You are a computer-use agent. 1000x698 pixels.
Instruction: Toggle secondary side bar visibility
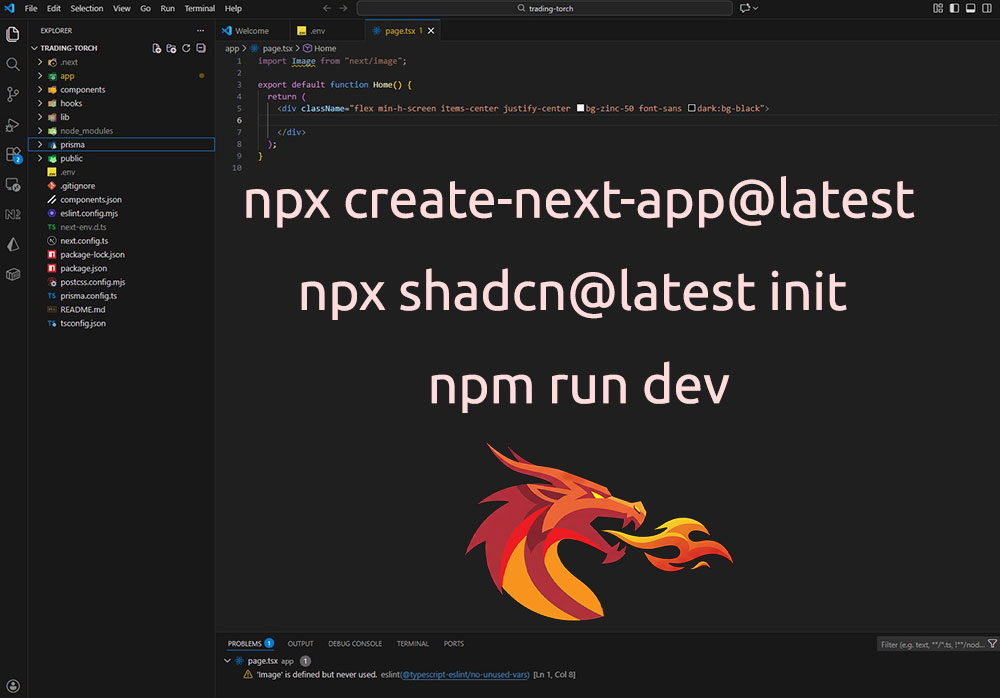click(987, 8)
